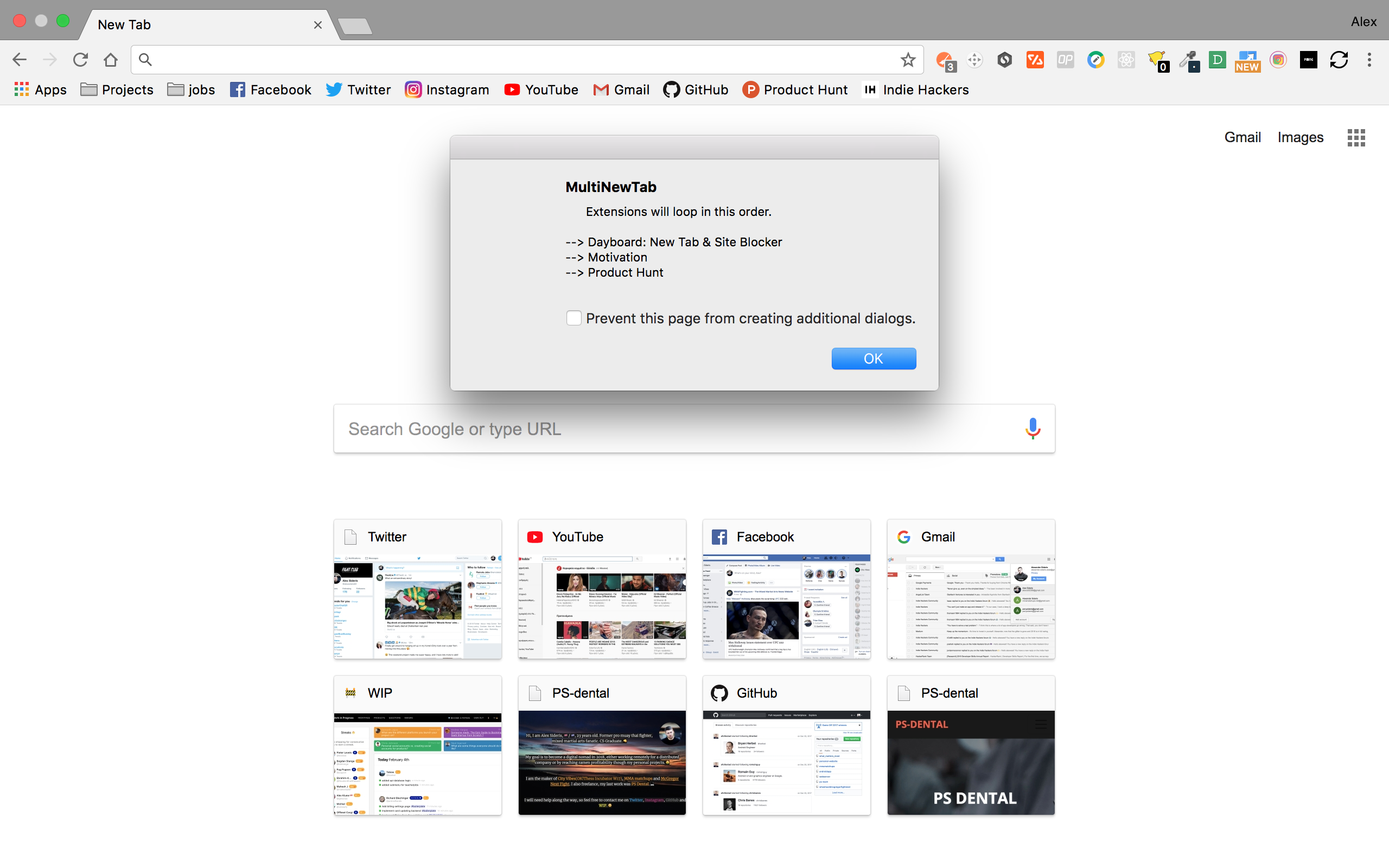The image size is (1389, 868).
Task: Open the Gmail link near Images
Action: (1242, 137)
